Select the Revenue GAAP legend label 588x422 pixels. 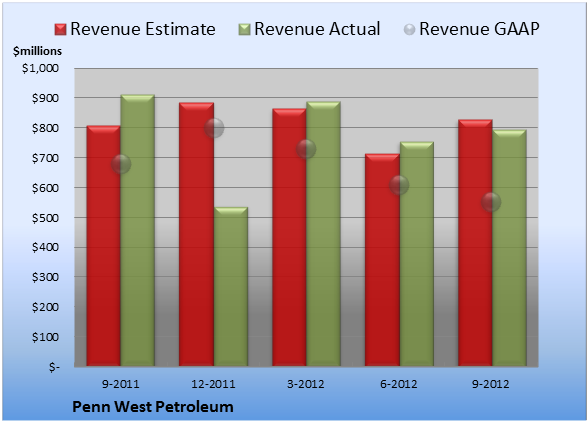(x=479, y=29)
